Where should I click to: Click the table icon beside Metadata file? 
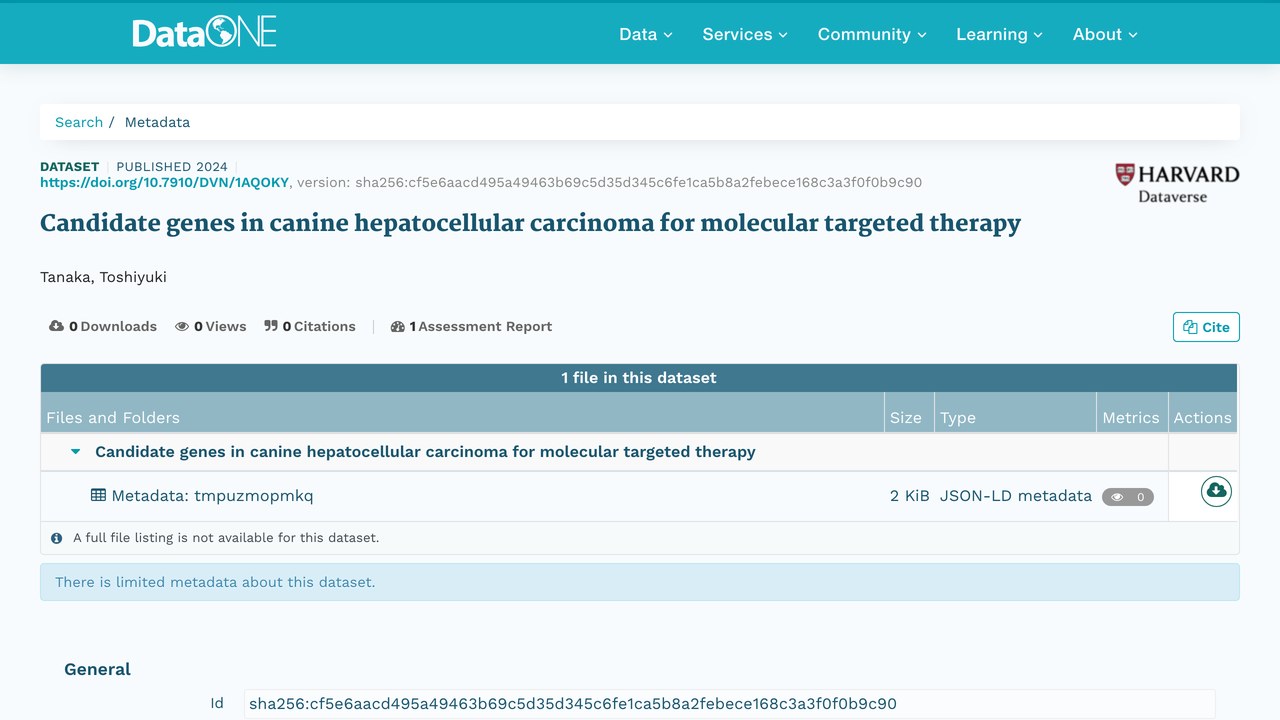coord(98,495)
